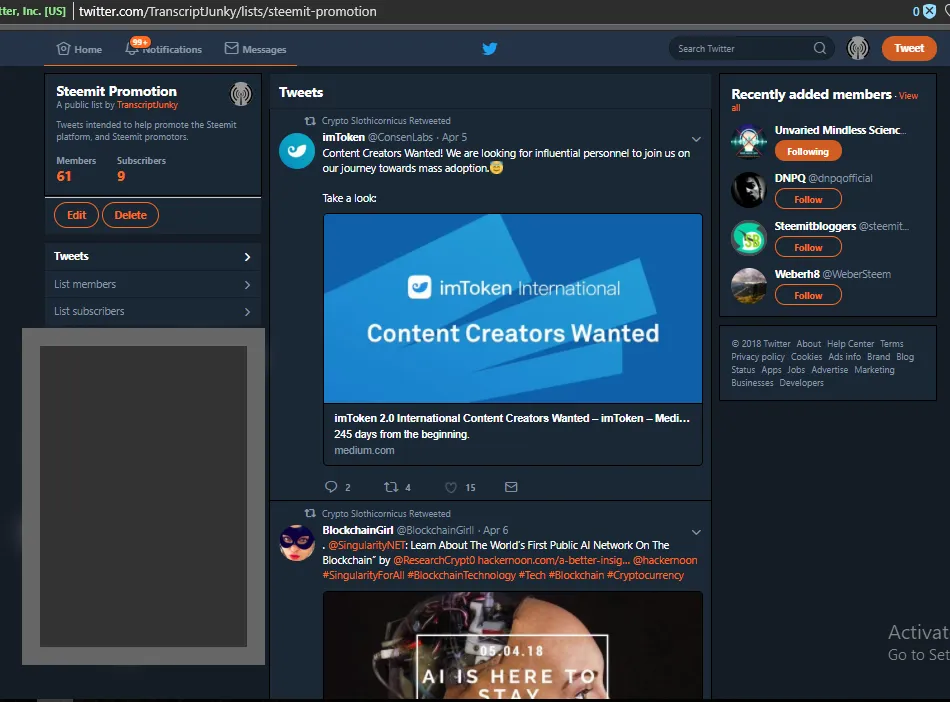Send imToken tweet via direct message

[x=511, y=487]
